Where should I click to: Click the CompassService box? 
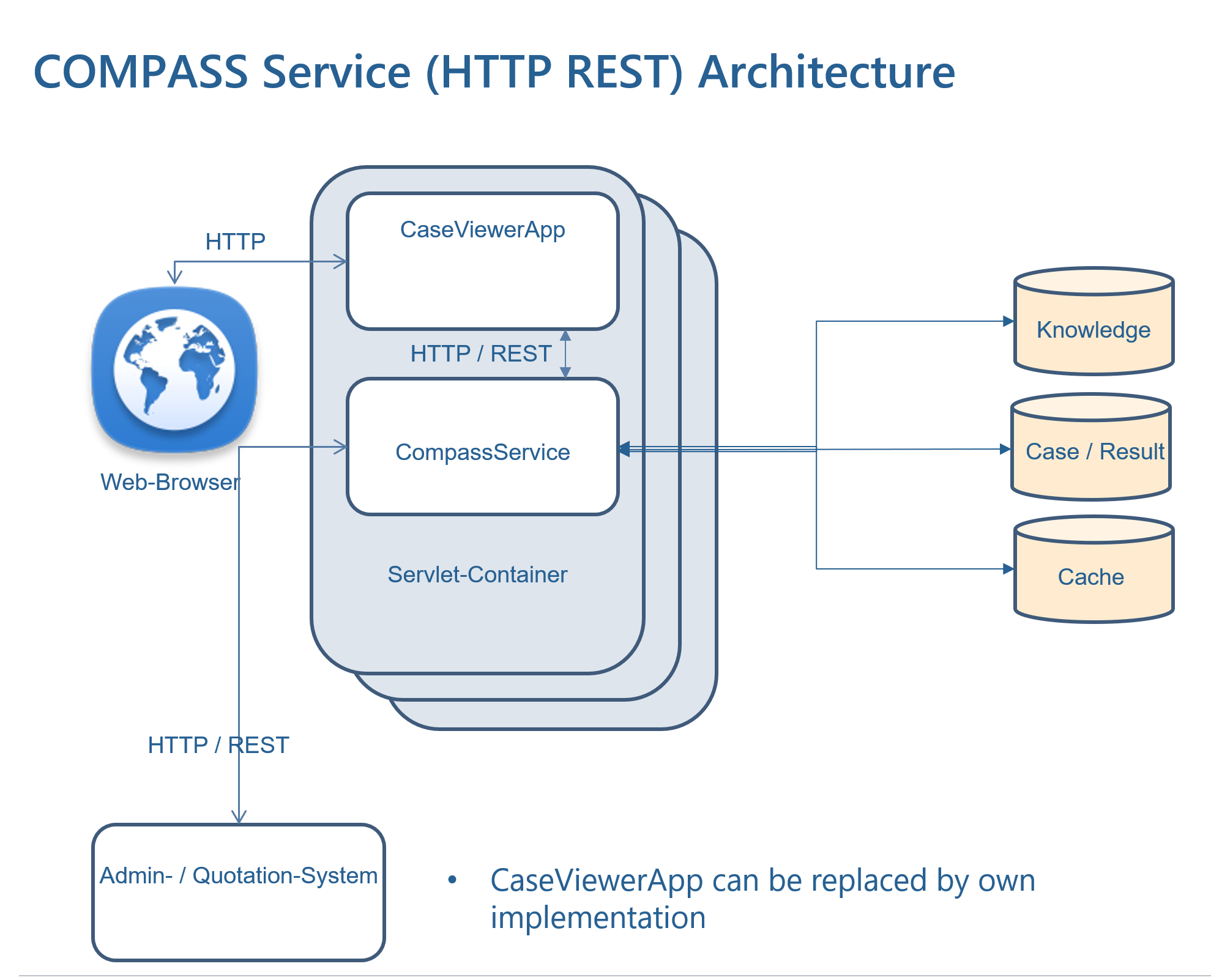tap(482, 447)
